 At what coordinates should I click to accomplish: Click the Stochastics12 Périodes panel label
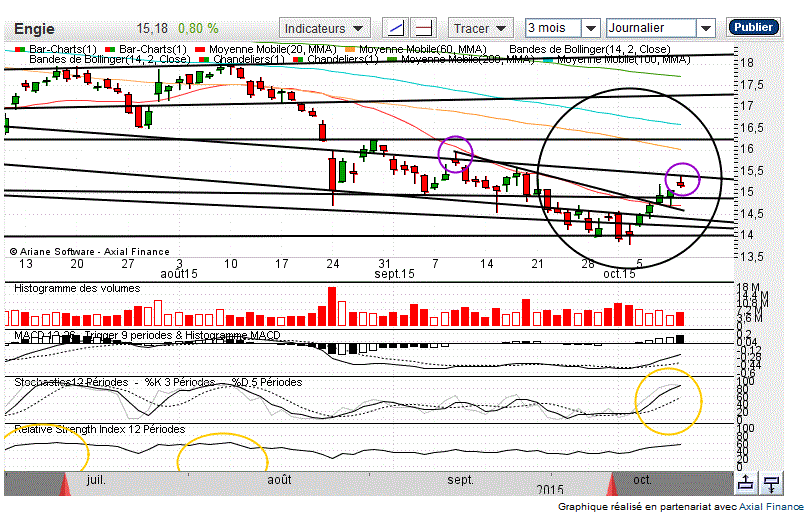tap(71, 382)
